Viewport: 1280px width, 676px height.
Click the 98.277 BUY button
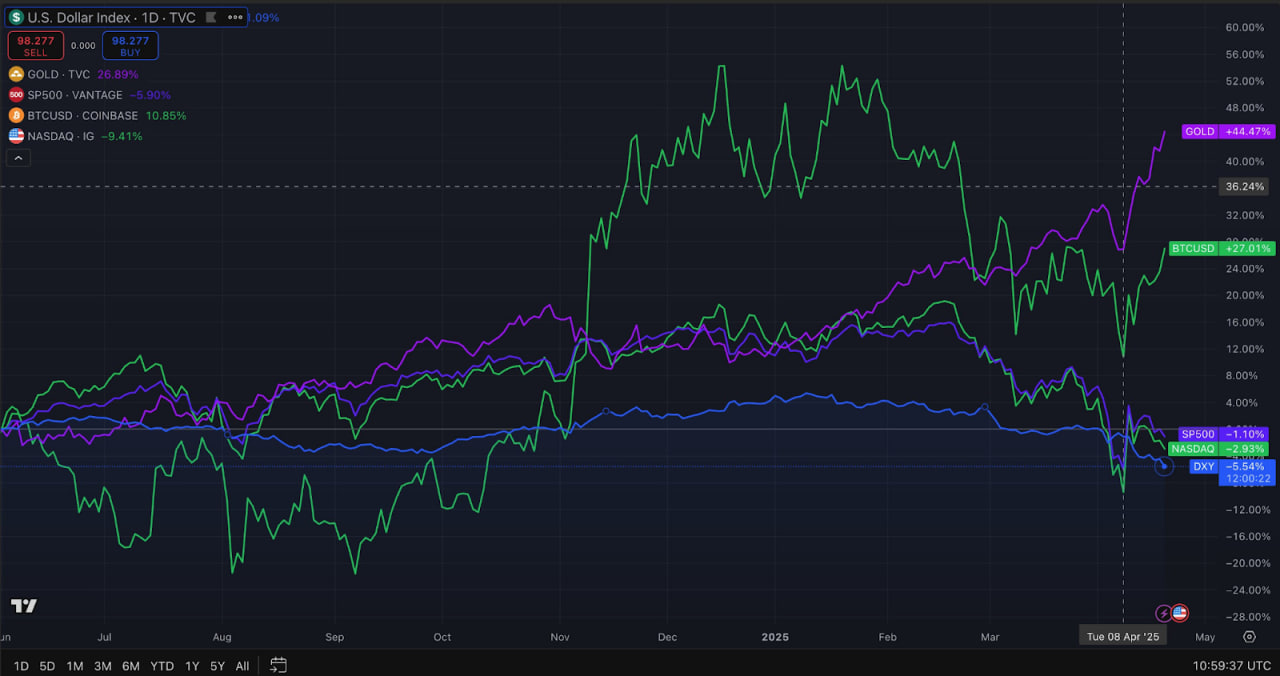click(129, 45)
